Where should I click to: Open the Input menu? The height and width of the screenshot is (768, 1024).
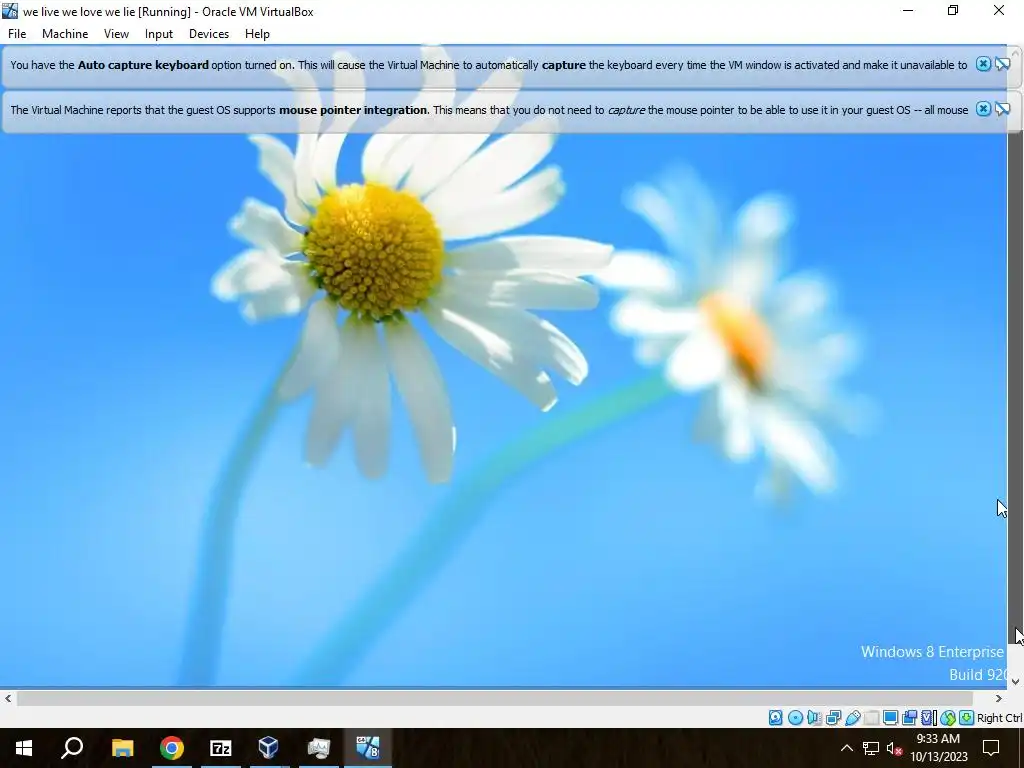[159, 34]
